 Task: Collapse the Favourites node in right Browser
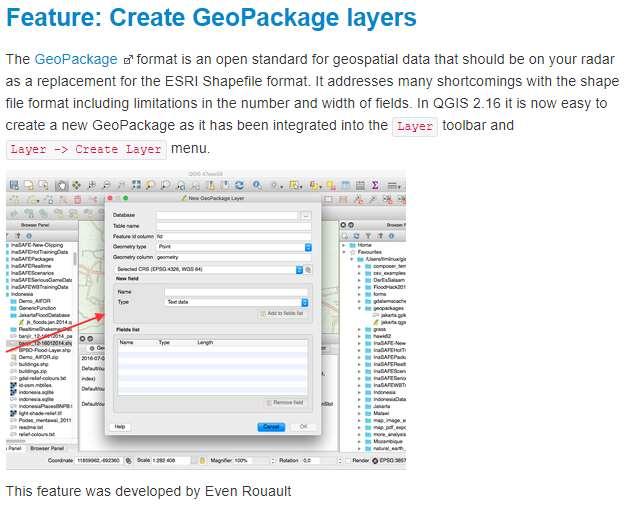point(344,252)
